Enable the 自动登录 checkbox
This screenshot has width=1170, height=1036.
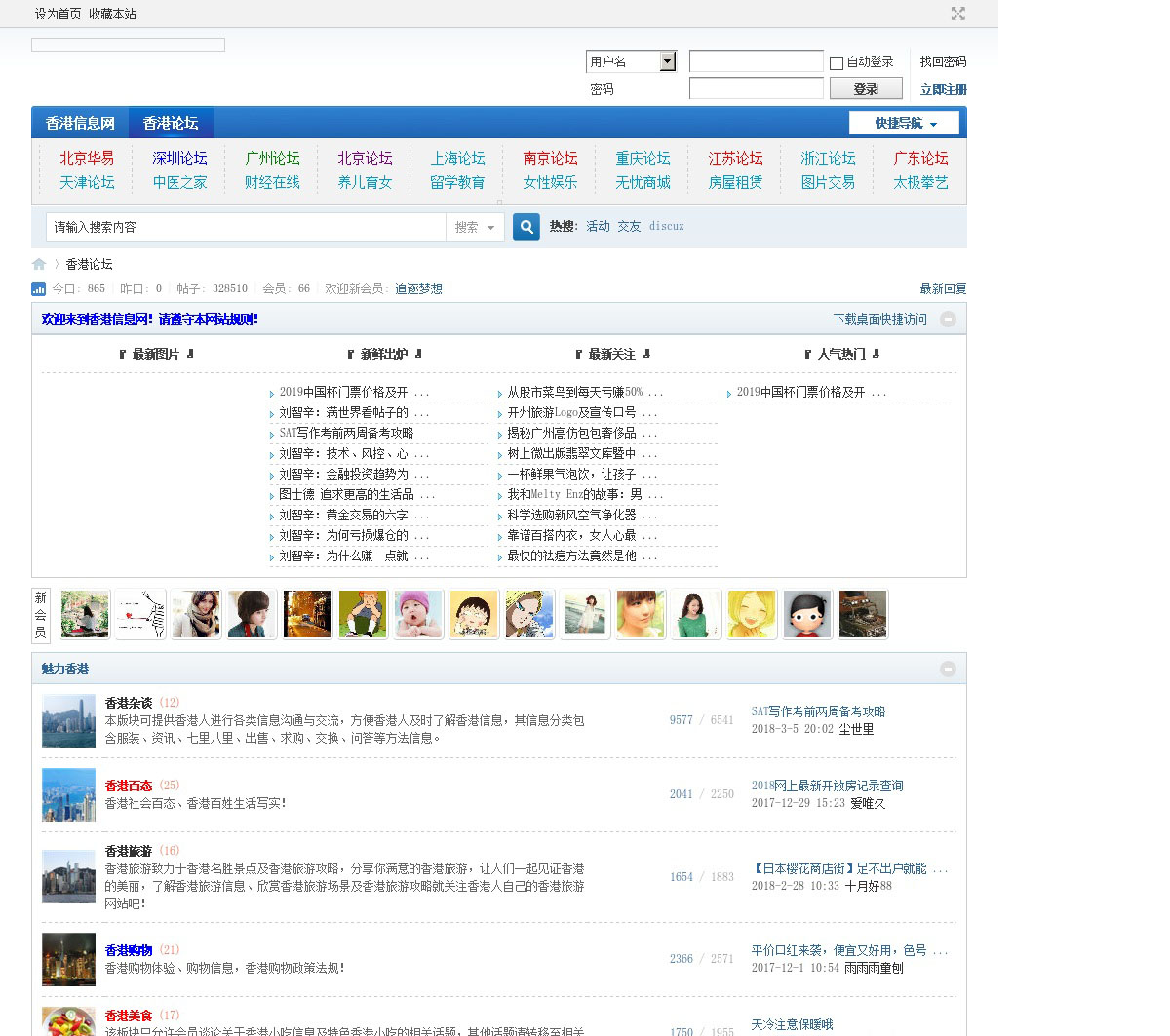point(837,62)
